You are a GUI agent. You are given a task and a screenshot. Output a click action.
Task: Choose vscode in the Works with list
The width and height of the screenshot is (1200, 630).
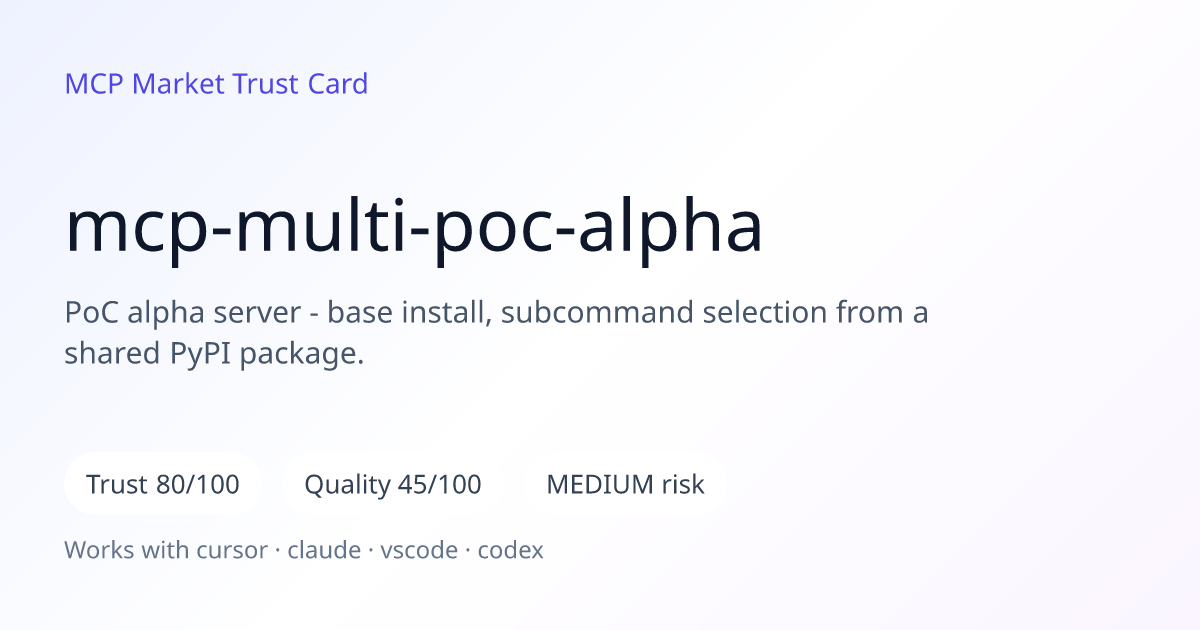(419, 550)
